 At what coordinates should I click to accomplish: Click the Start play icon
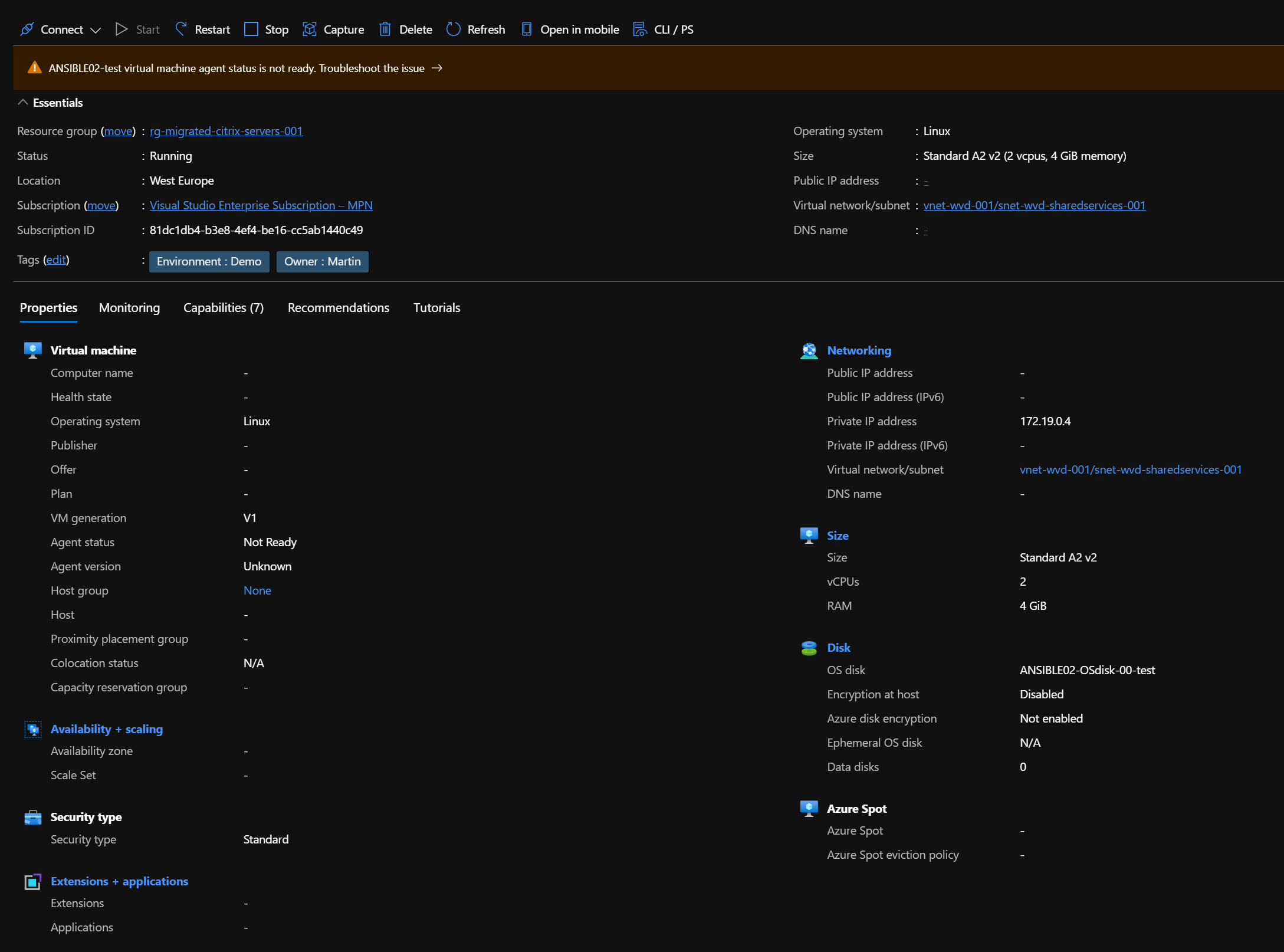121,29
